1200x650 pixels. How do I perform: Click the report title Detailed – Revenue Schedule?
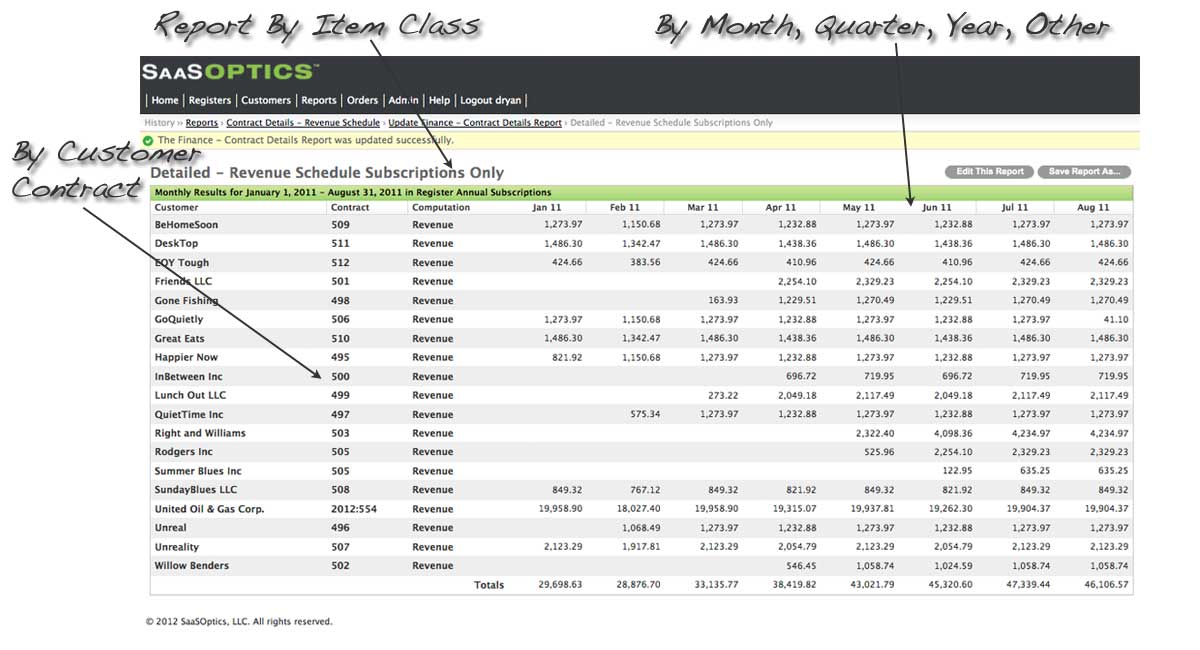tap(328, 173)
